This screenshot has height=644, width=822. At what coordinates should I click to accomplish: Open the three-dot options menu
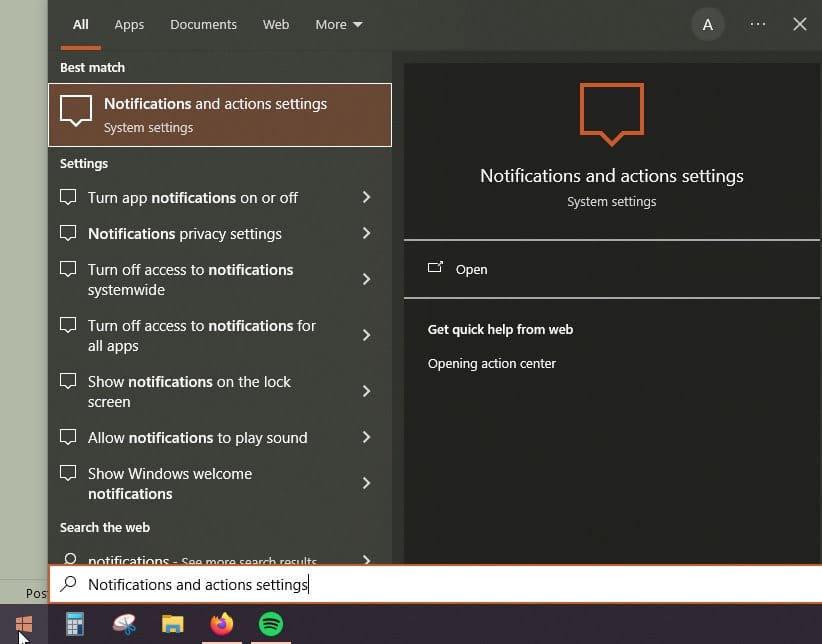pyautogui.click(x=758, y=24)
